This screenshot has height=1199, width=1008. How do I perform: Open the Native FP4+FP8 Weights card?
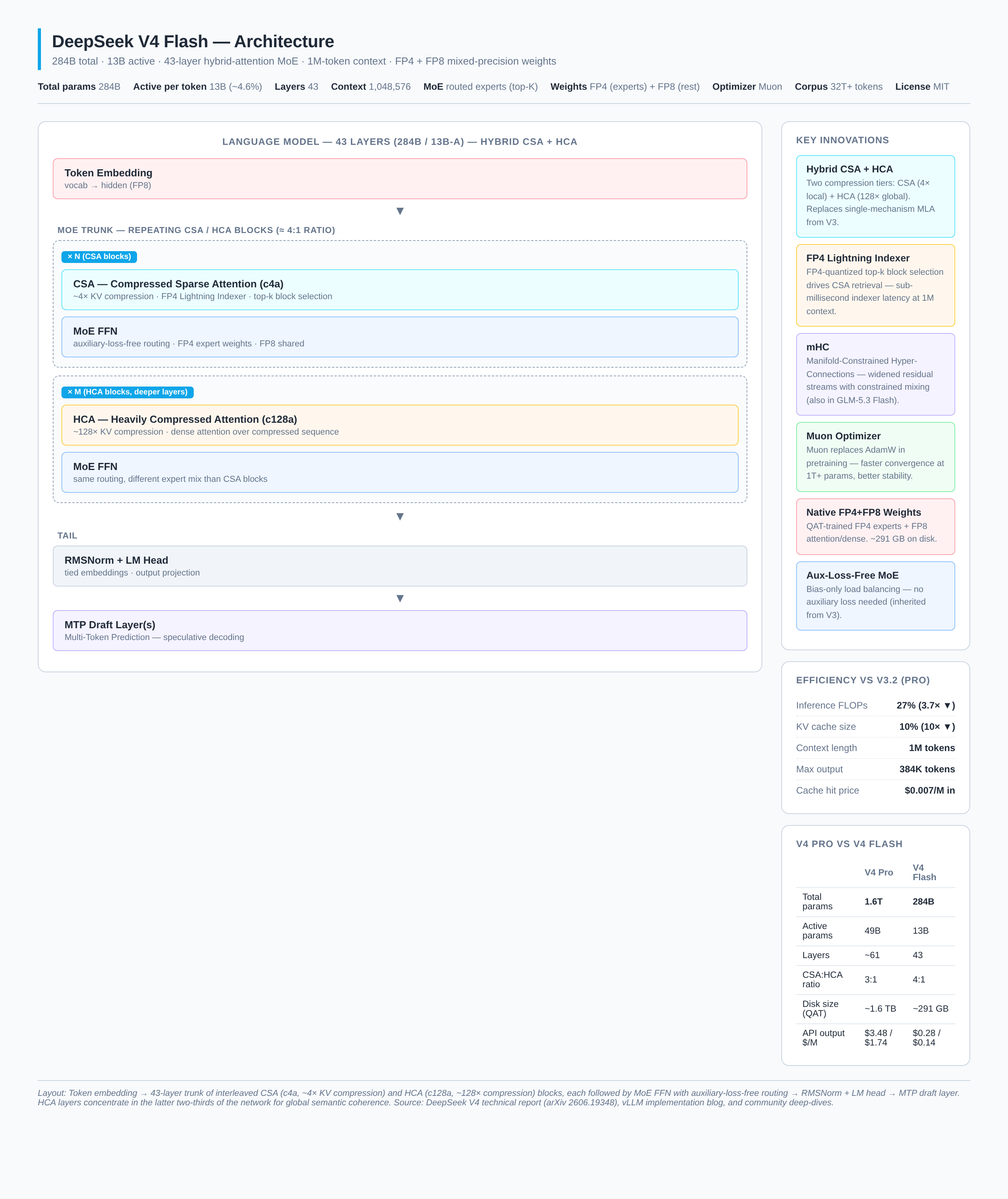875,527
